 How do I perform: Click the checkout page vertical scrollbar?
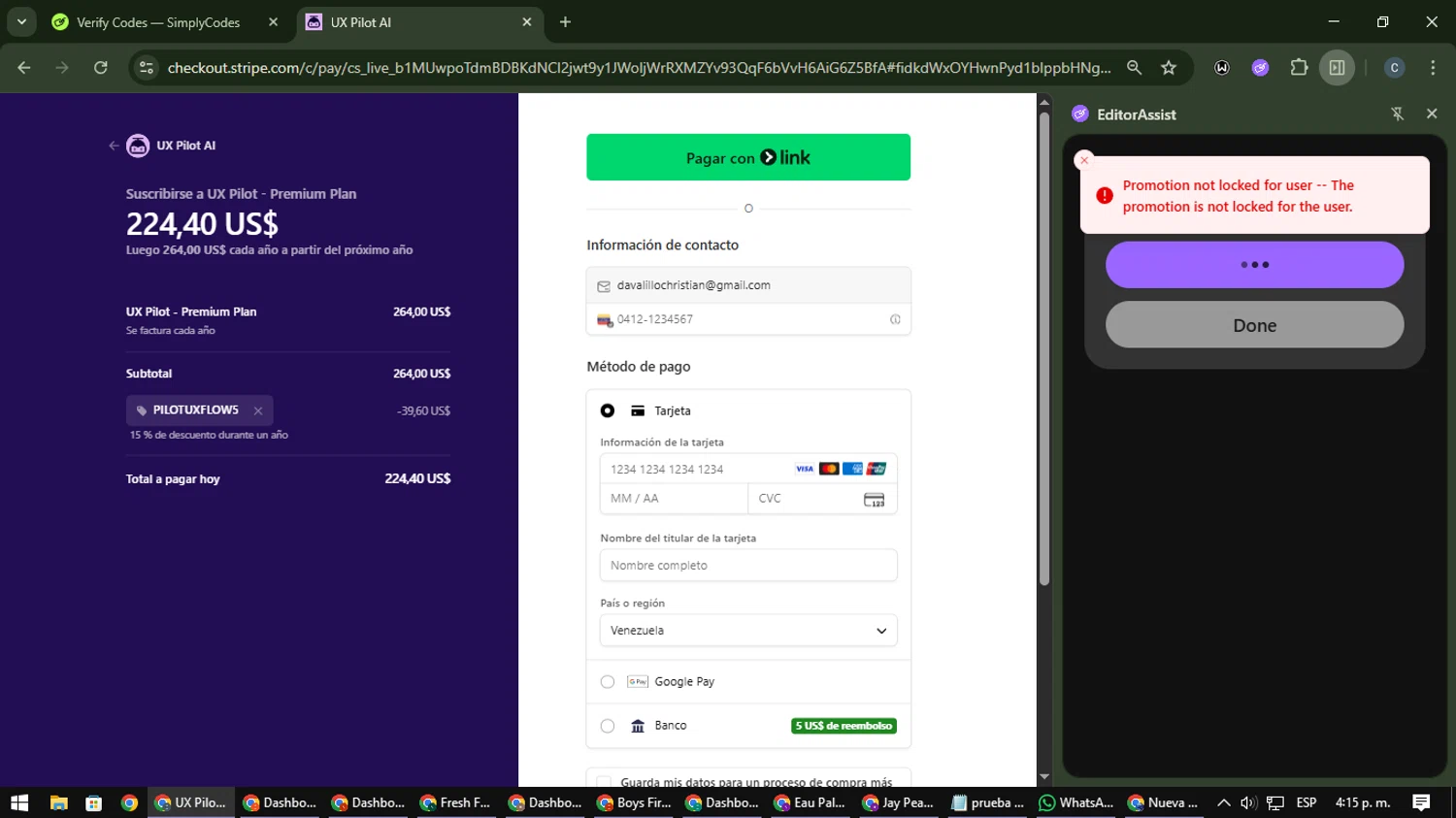pos(1044,349)
